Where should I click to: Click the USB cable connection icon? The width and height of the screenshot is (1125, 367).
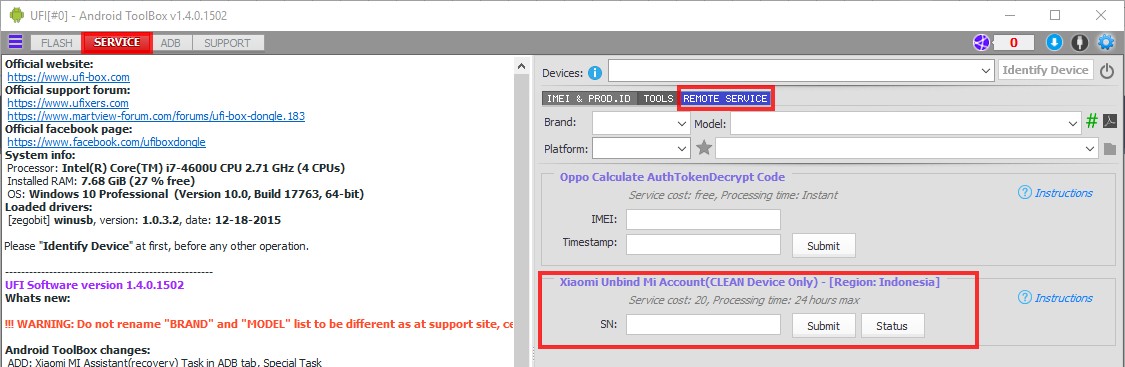pos(1079,42)
